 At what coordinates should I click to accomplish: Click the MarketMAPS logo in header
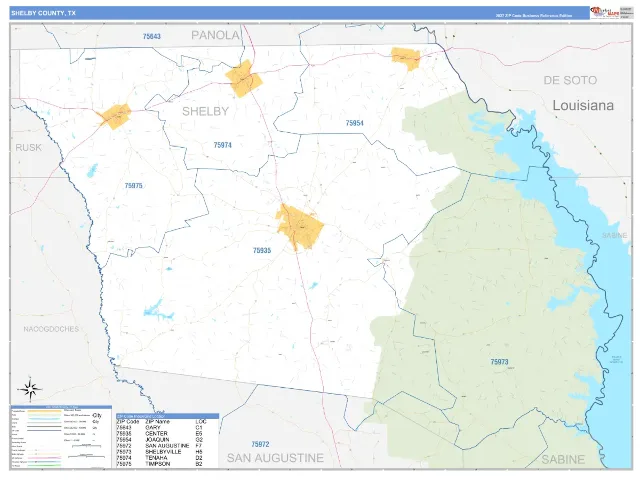tap(604, 13)
